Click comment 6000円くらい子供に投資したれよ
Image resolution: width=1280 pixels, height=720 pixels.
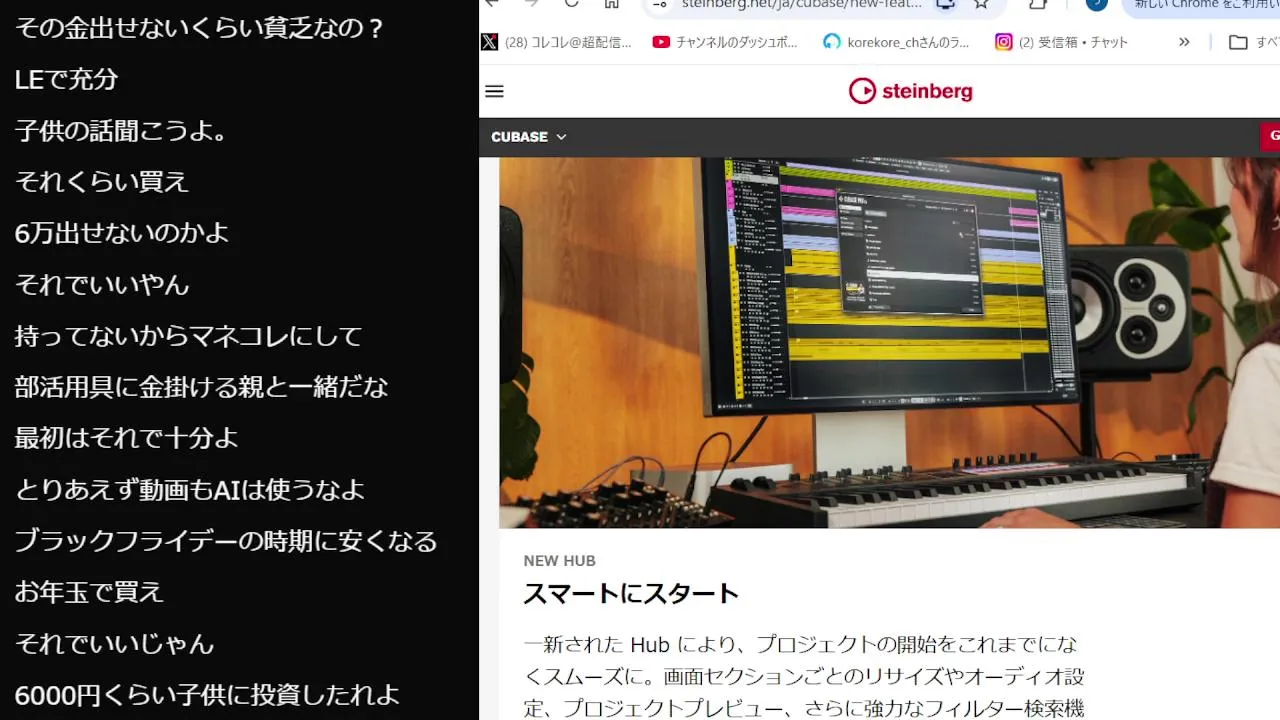(x=207, y=695)
